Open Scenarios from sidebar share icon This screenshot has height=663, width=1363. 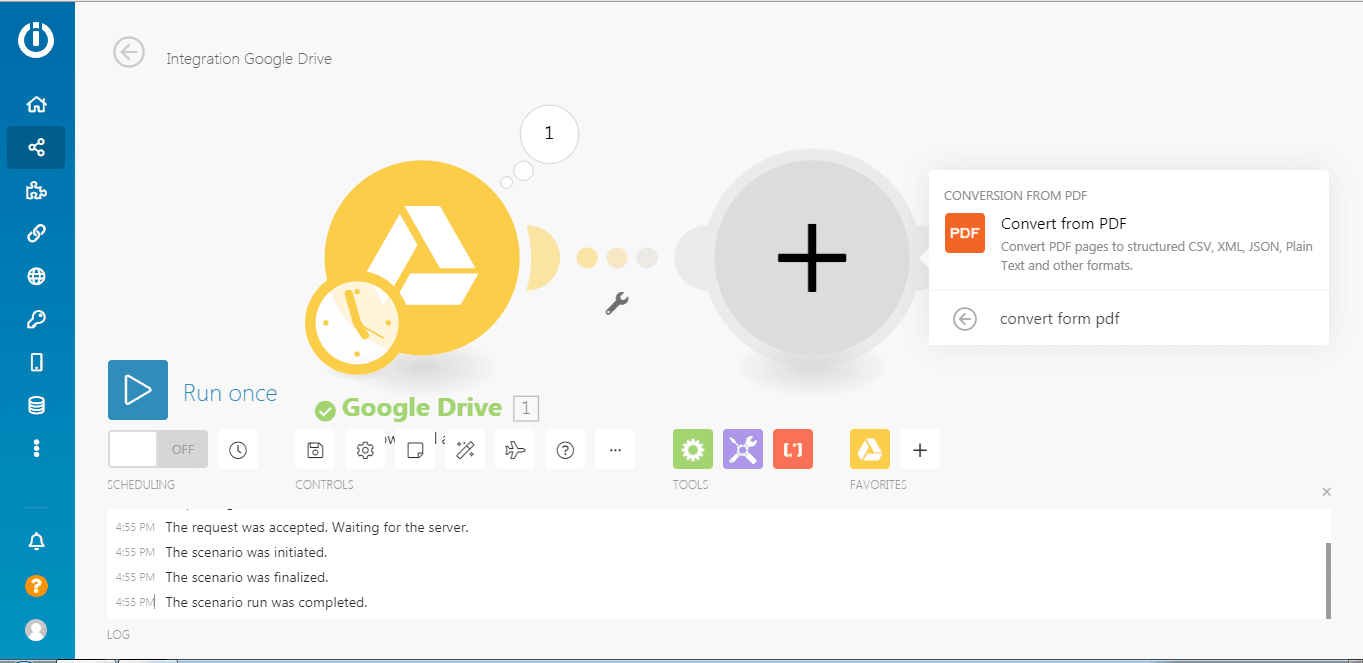point(37,148)
